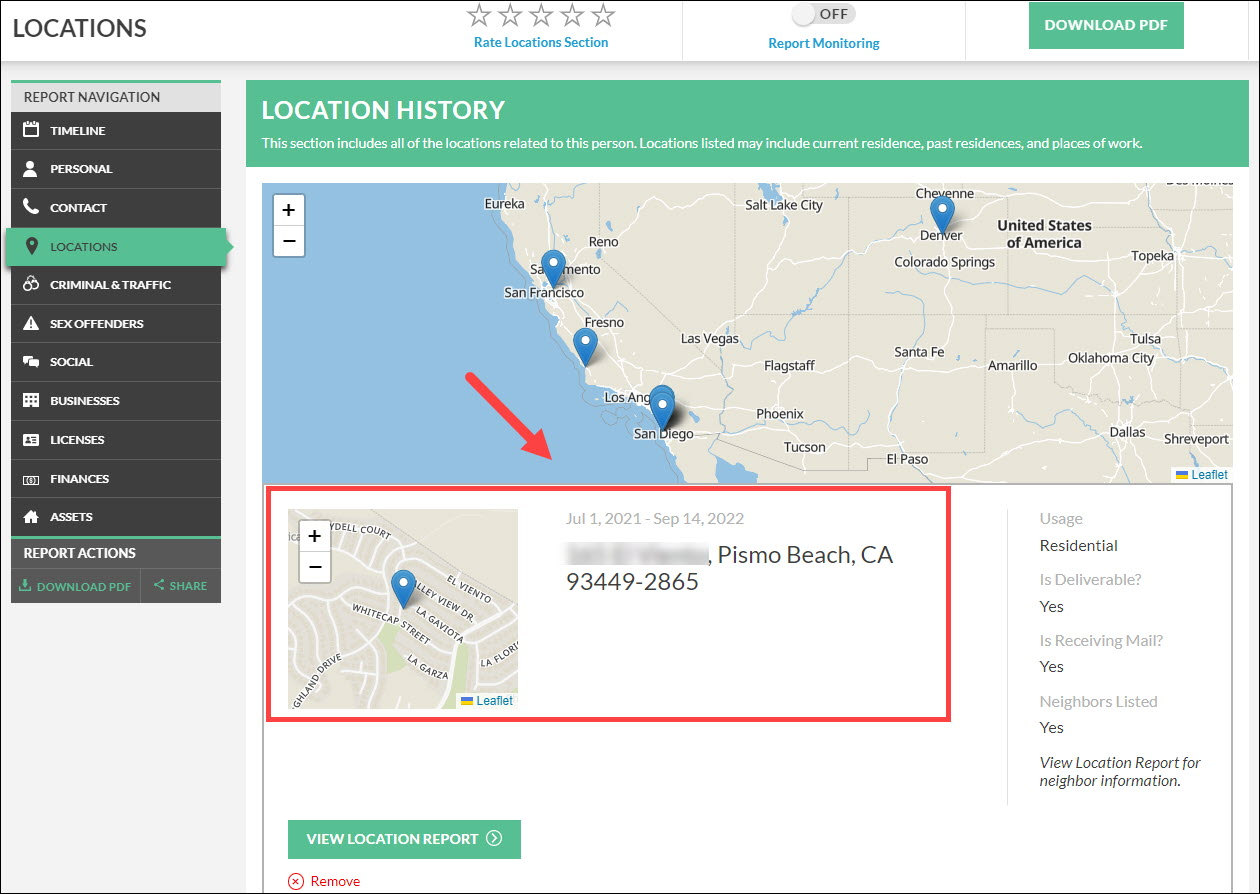Screen dimensions: 1260x894
Task: Open the Timeline section in report navigation
Action: pos(116,131)
